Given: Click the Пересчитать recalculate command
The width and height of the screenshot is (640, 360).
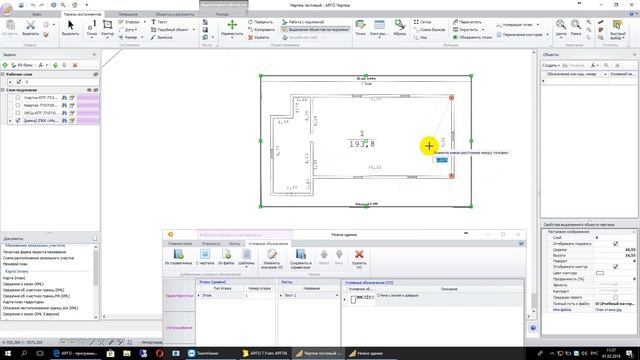Looking at the screenshot, I should tap(467, 22).
